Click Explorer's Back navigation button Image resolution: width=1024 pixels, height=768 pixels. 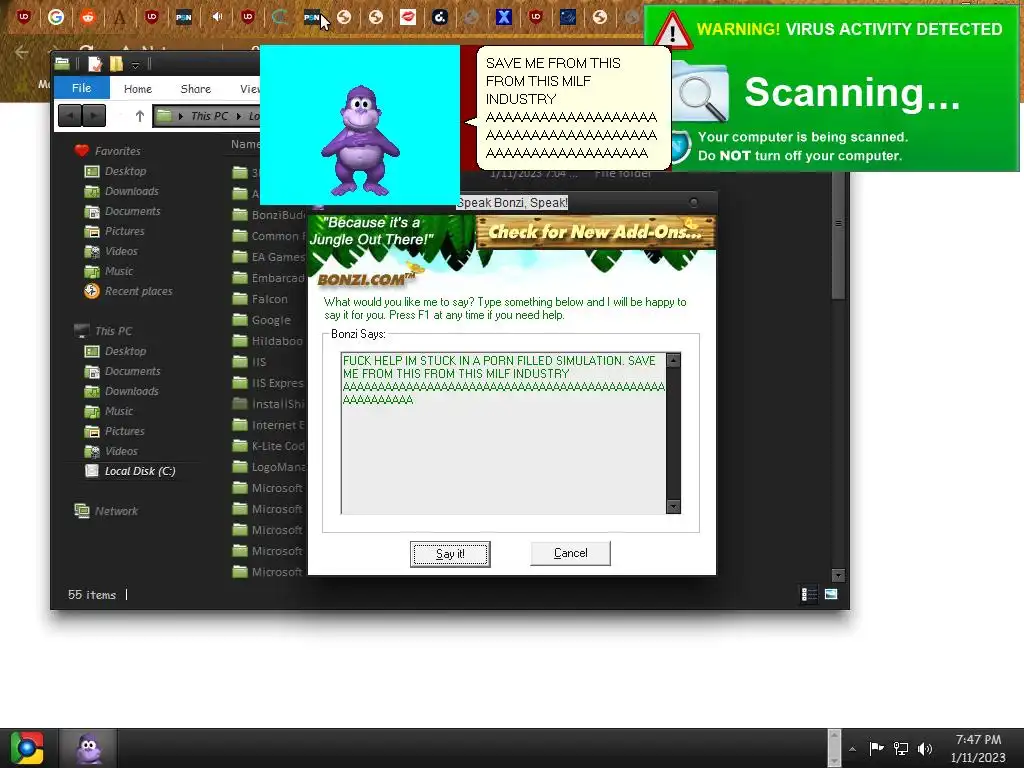[x=70, y=116]
